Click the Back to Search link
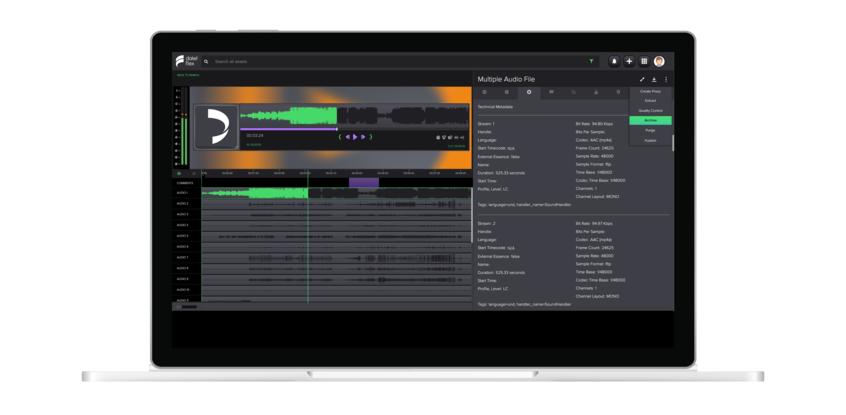 (x=188, y=76)
